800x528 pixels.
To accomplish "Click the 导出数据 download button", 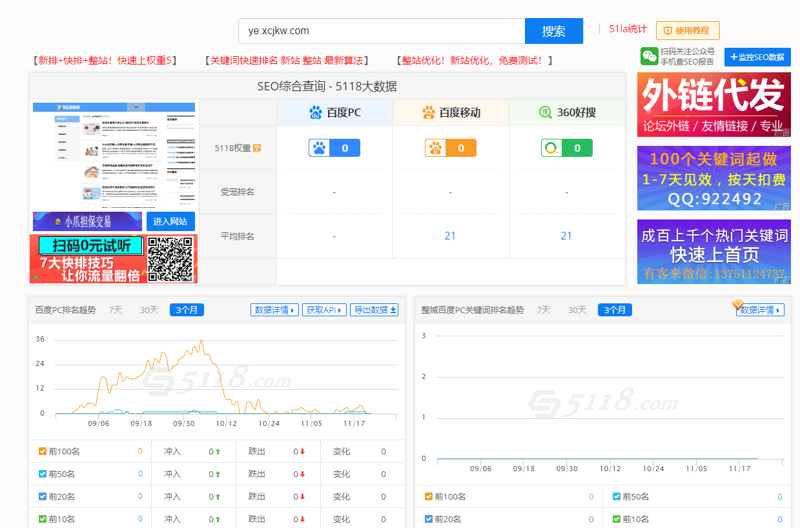I will pos(374,310).
